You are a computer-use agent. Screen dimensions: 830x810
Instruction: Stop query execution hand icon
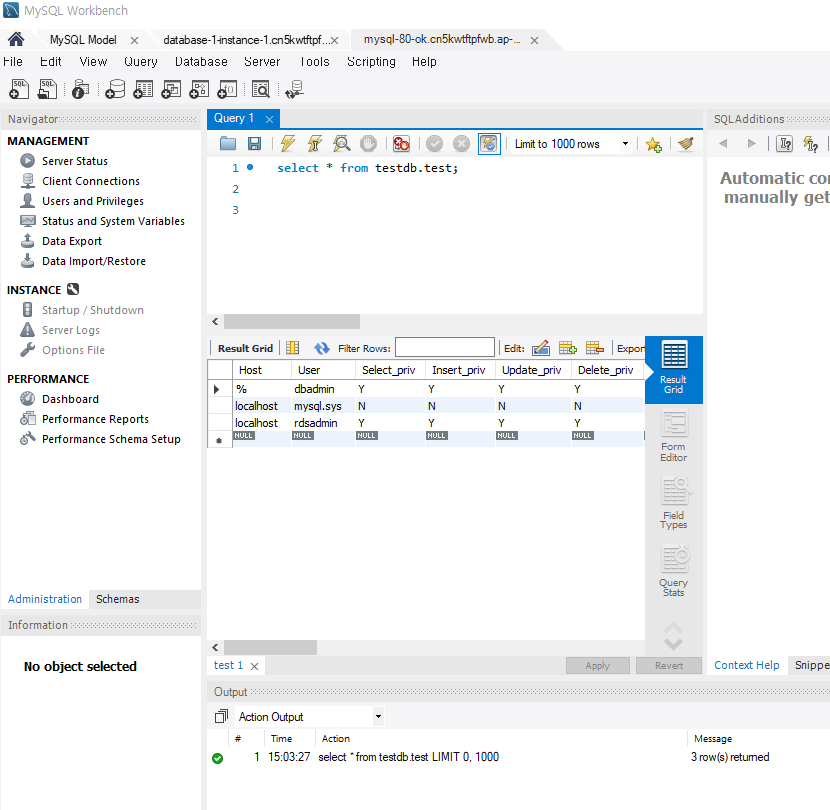tap(368, 143)
